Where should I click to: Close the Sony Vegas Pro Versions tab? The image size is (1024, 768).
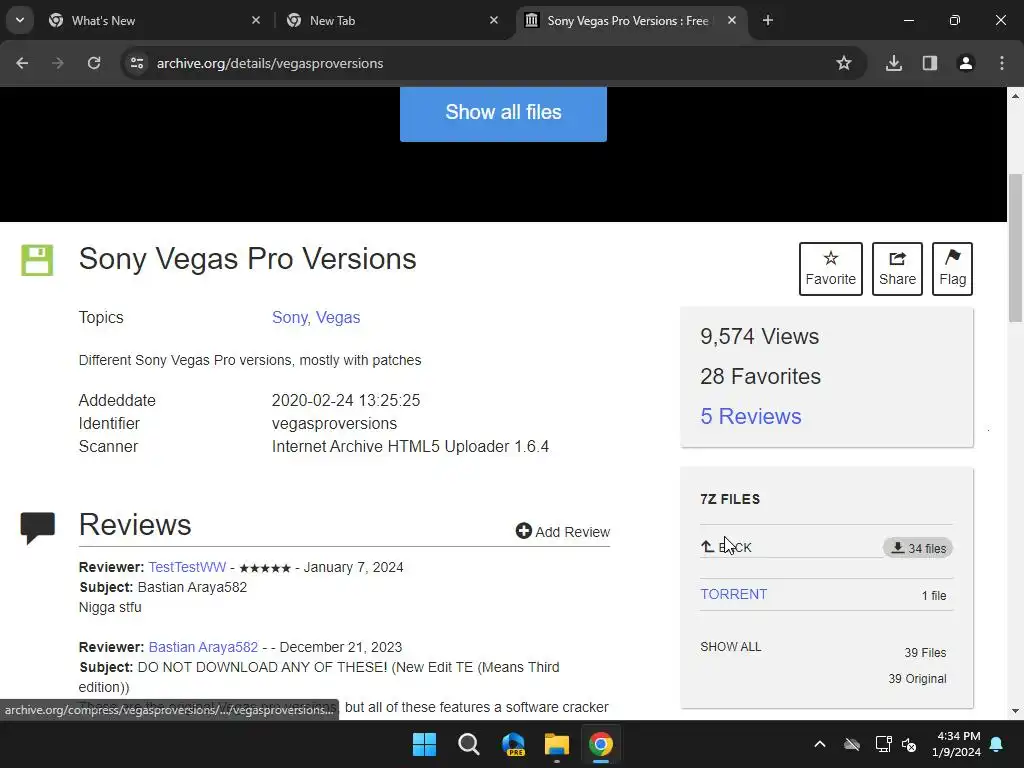[732, 20]
